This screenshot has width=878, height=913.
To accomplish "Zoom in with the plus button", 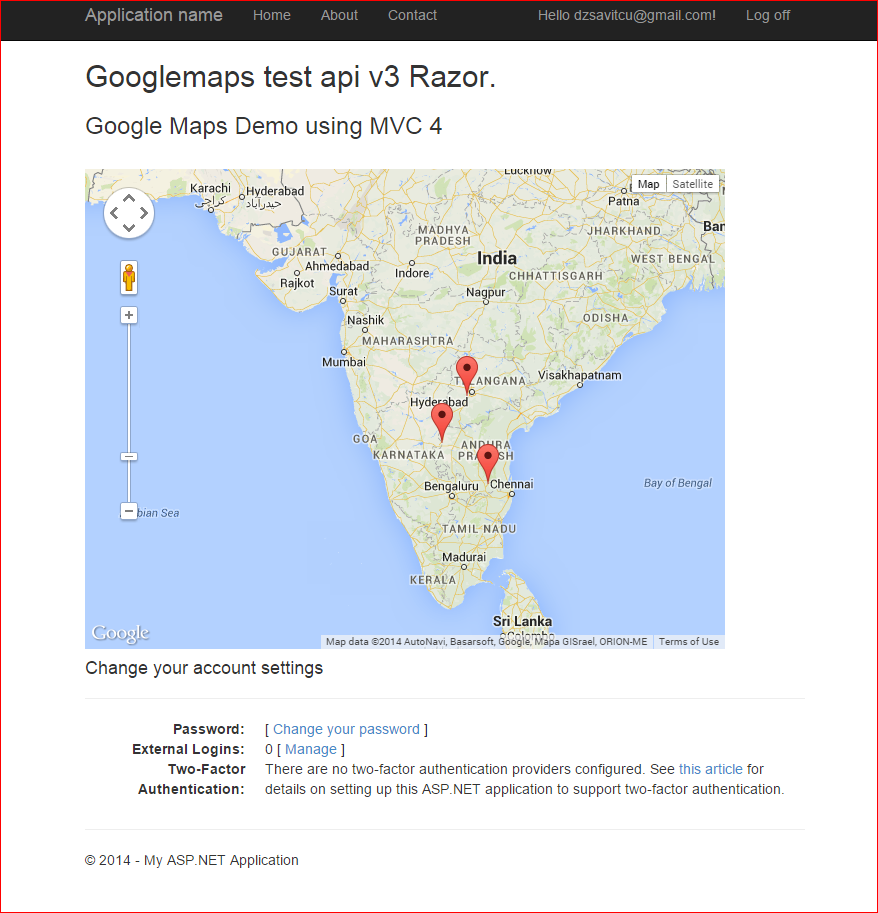I will pos(129,315).
